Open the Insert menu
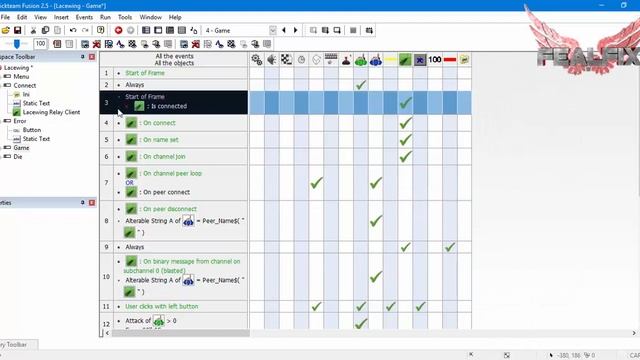640x360 pixels. (61, 17)
